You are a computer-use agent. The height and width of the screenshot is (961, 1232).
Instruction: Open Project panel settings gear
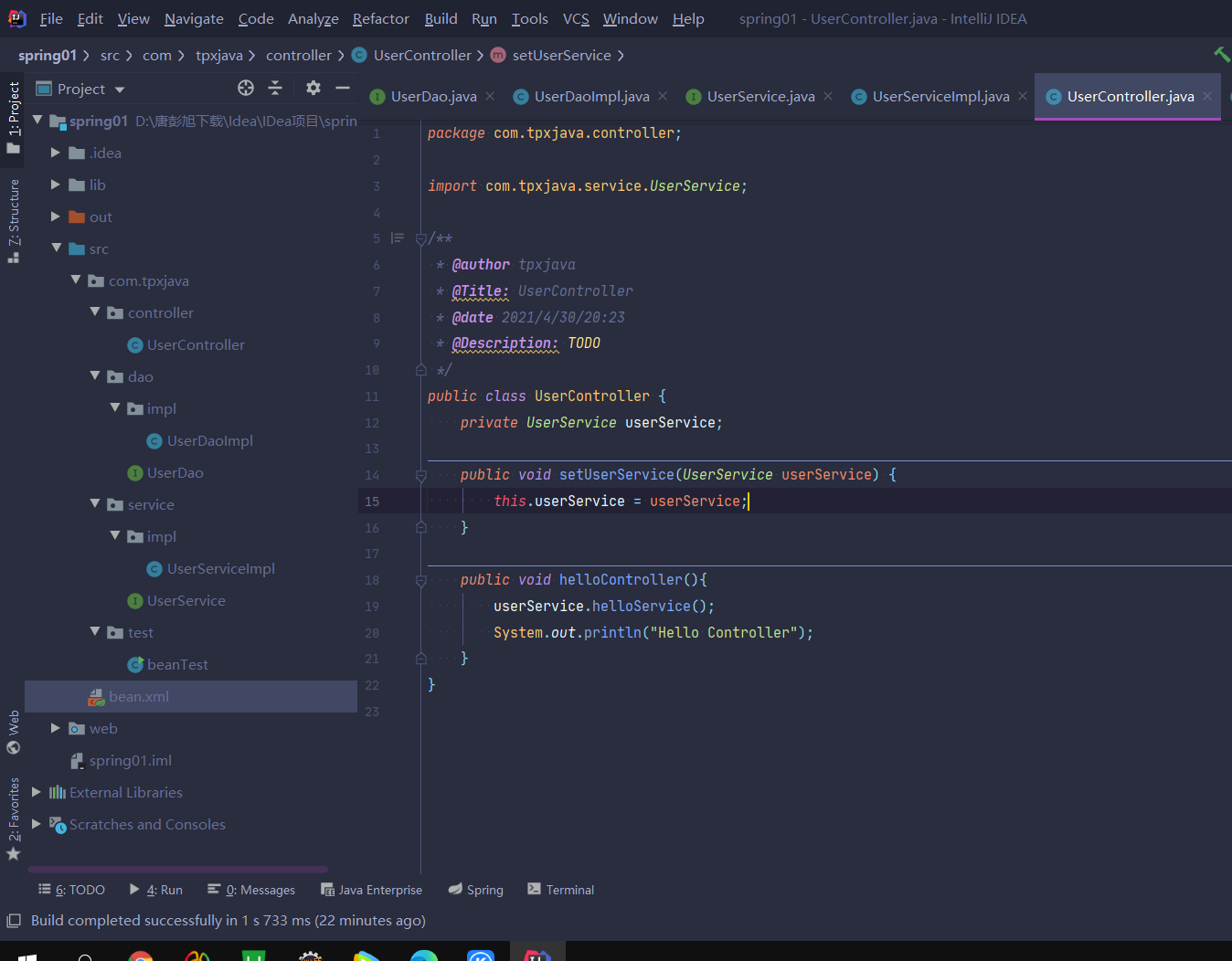(313, 88)
